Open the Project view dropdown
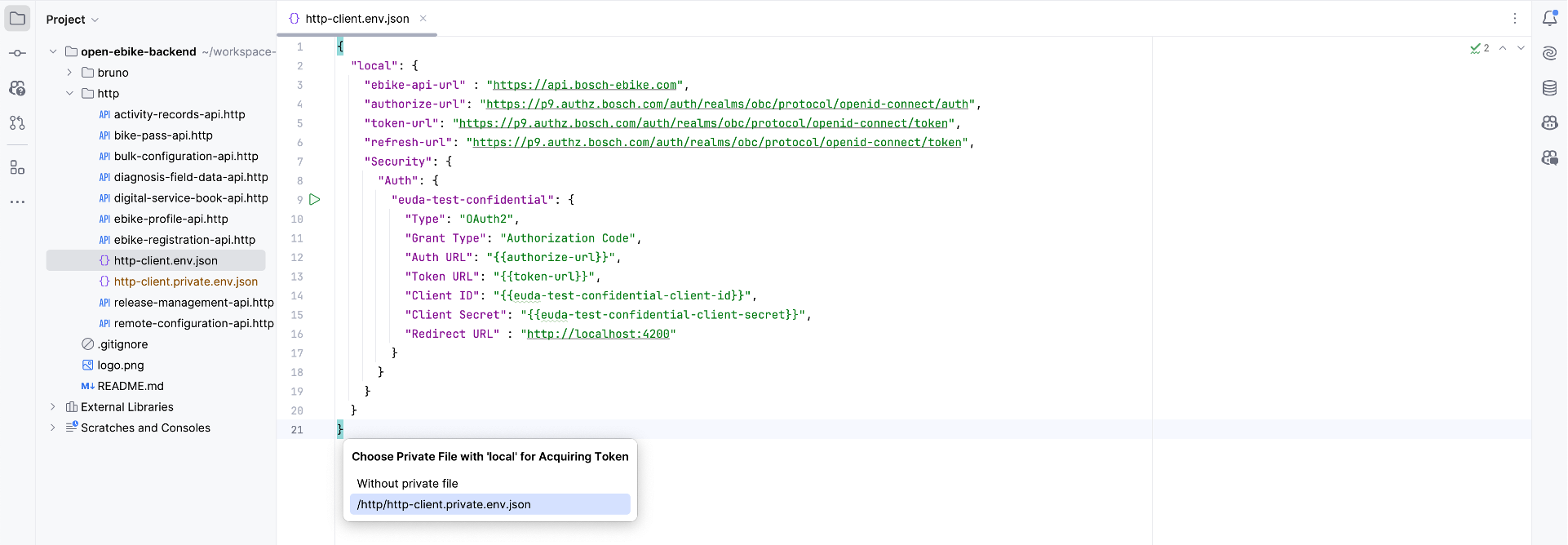Image resolution: width=1568 pixels, height=545 pixels. (x=72, y=20)
